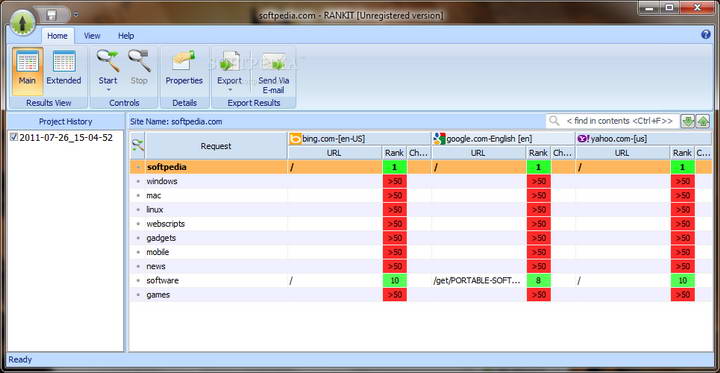Click the bing.com-[en-US] column group header
Screen dimensions: 720x373
(x=359, y=139)
